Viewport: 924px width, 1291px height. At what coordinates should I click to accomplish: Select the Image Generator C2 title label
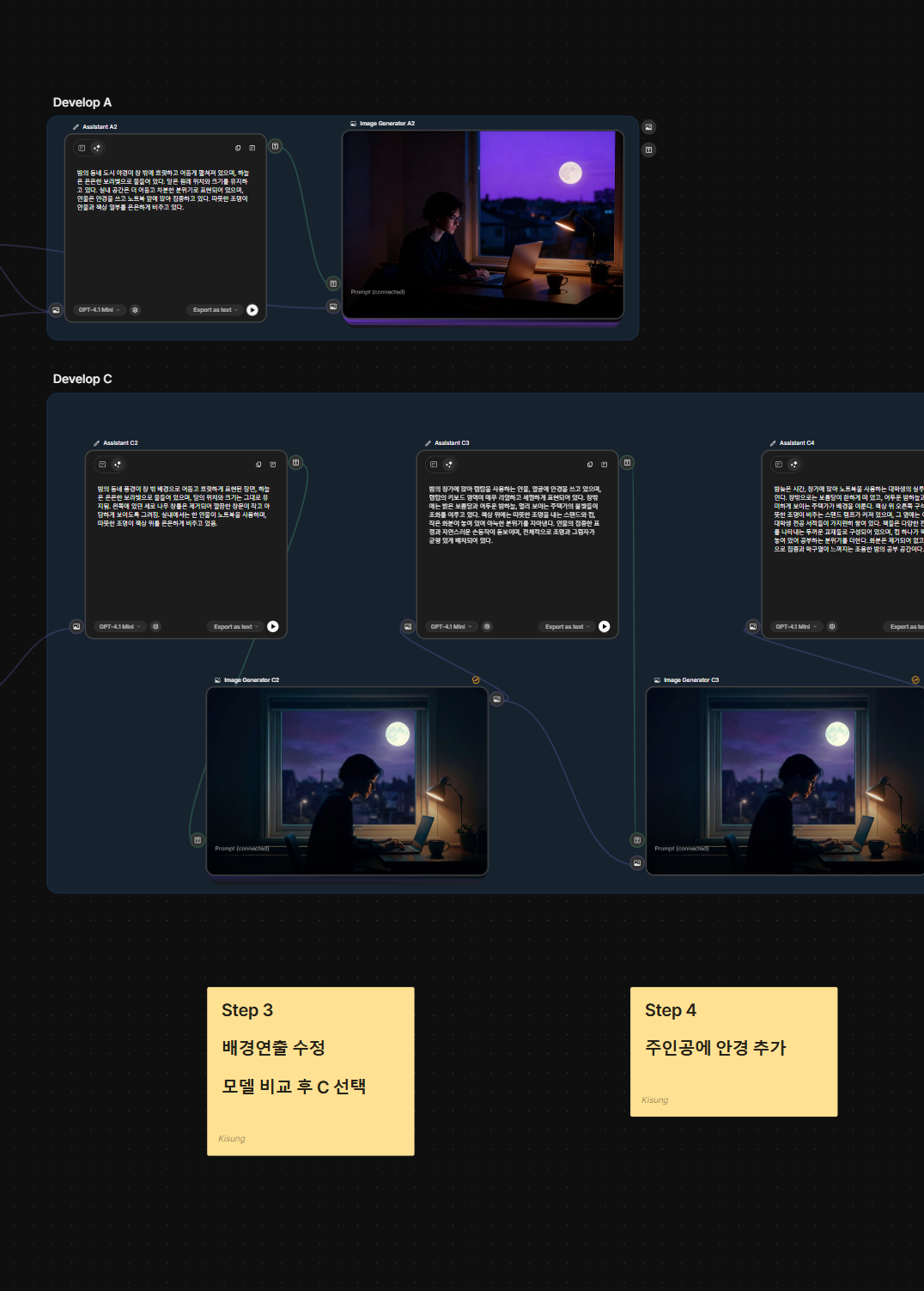point(252,680)
